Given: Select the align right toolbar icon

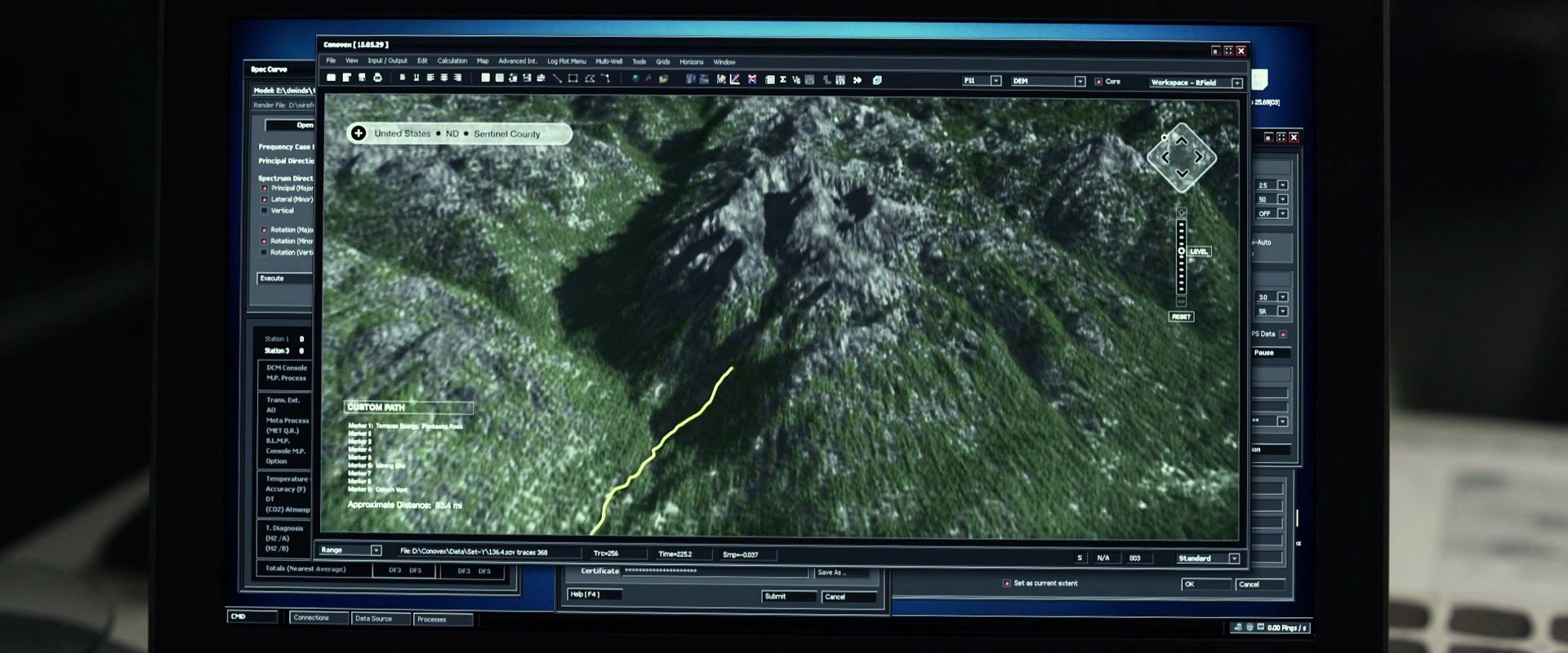Looking at the screenshot, I should point(457,78).
